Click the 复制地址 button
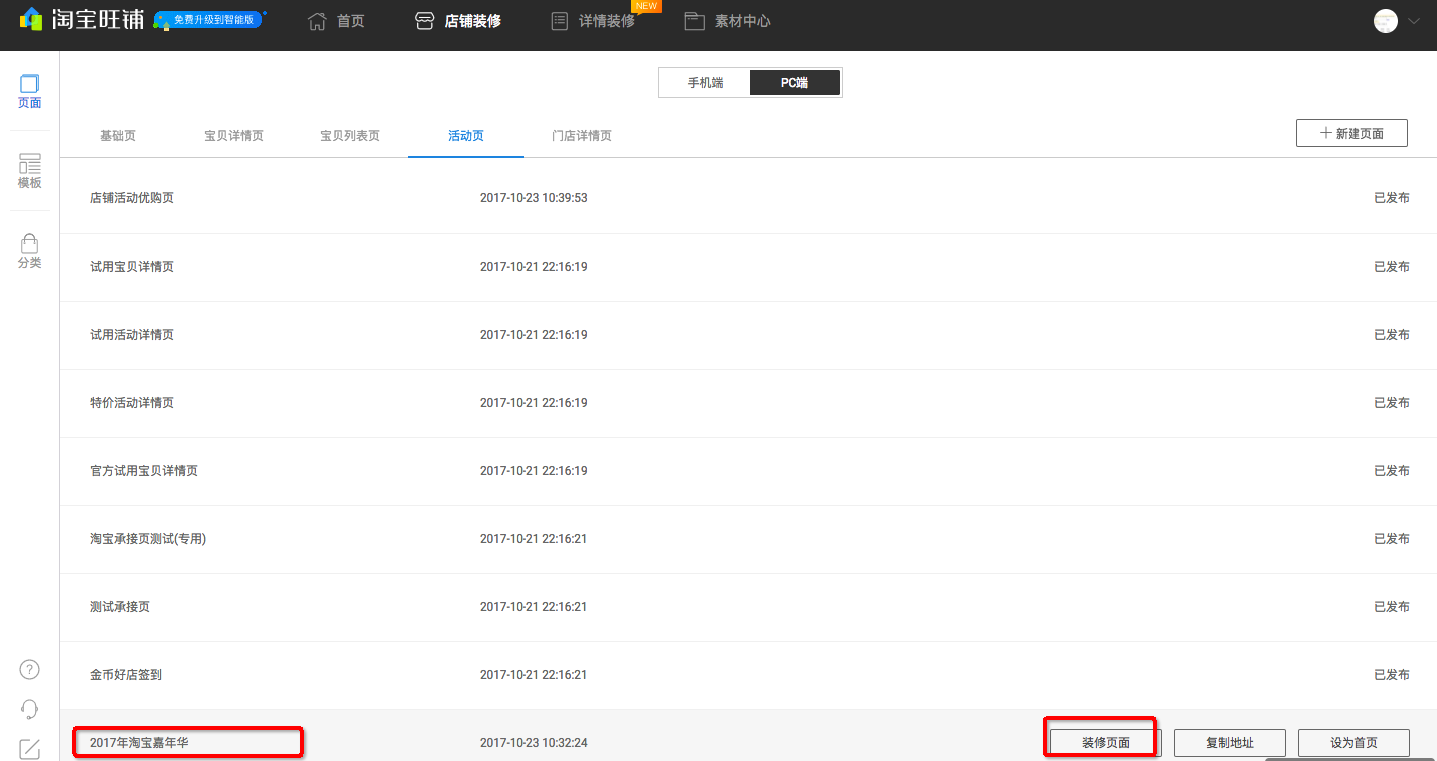Viewport: 1437px width, 761px height. coord(1230,743)
